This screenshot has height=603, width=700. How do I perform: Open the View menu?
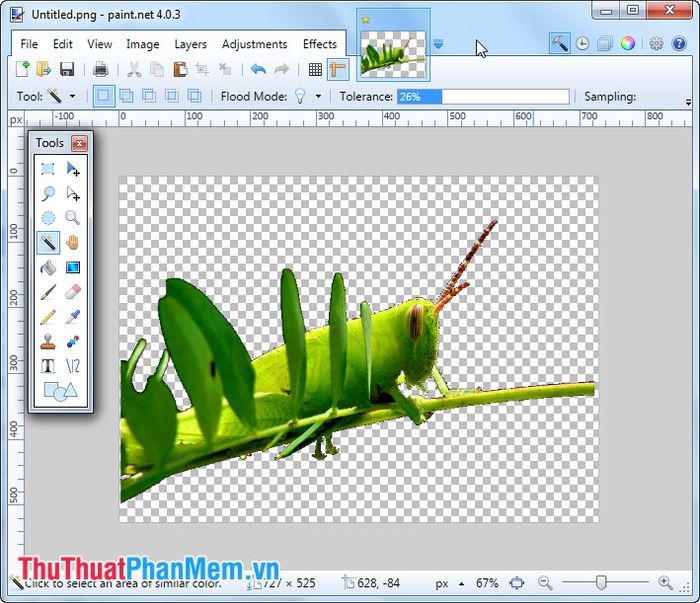tap(100, 44)
